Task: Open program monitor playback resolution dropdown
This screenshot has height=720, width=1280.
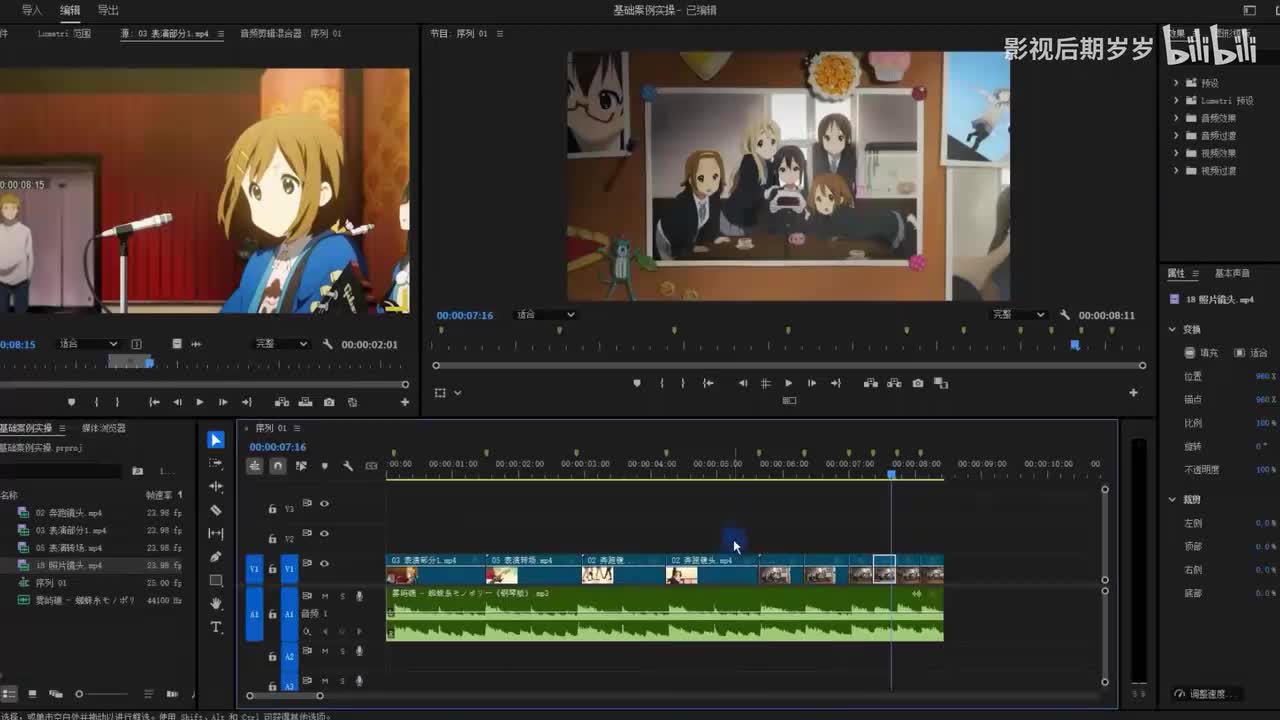Action: (1018, 315)
